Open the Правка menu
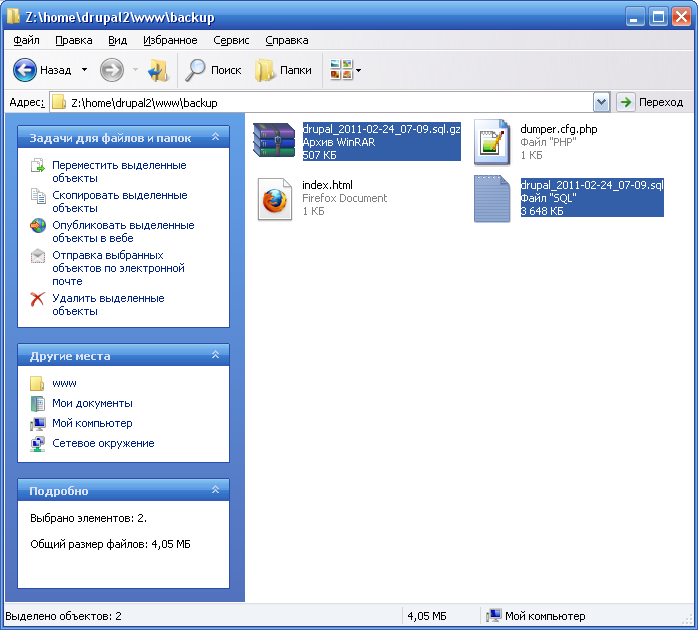 click(73, 40)
